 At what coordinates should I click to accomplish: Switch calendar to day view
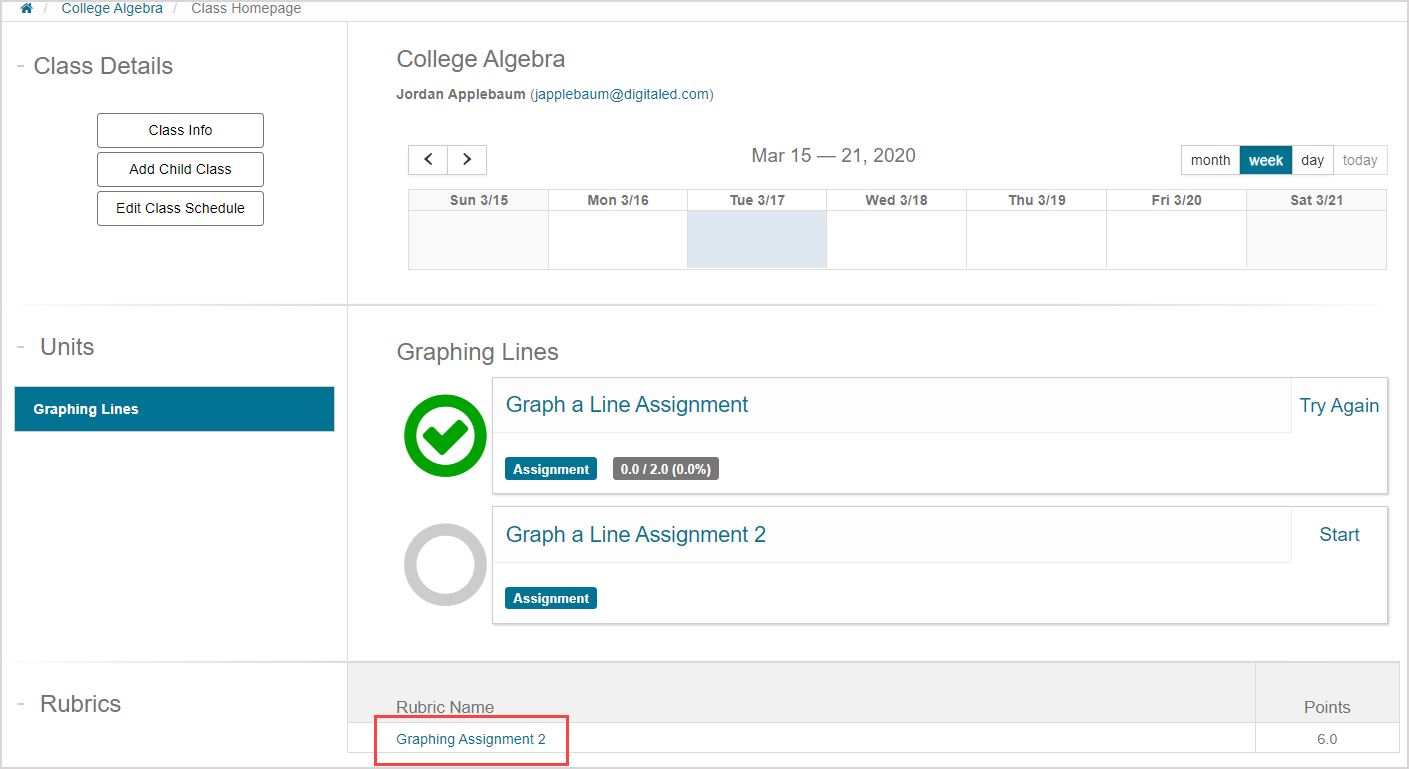[x=1312, y=160]
